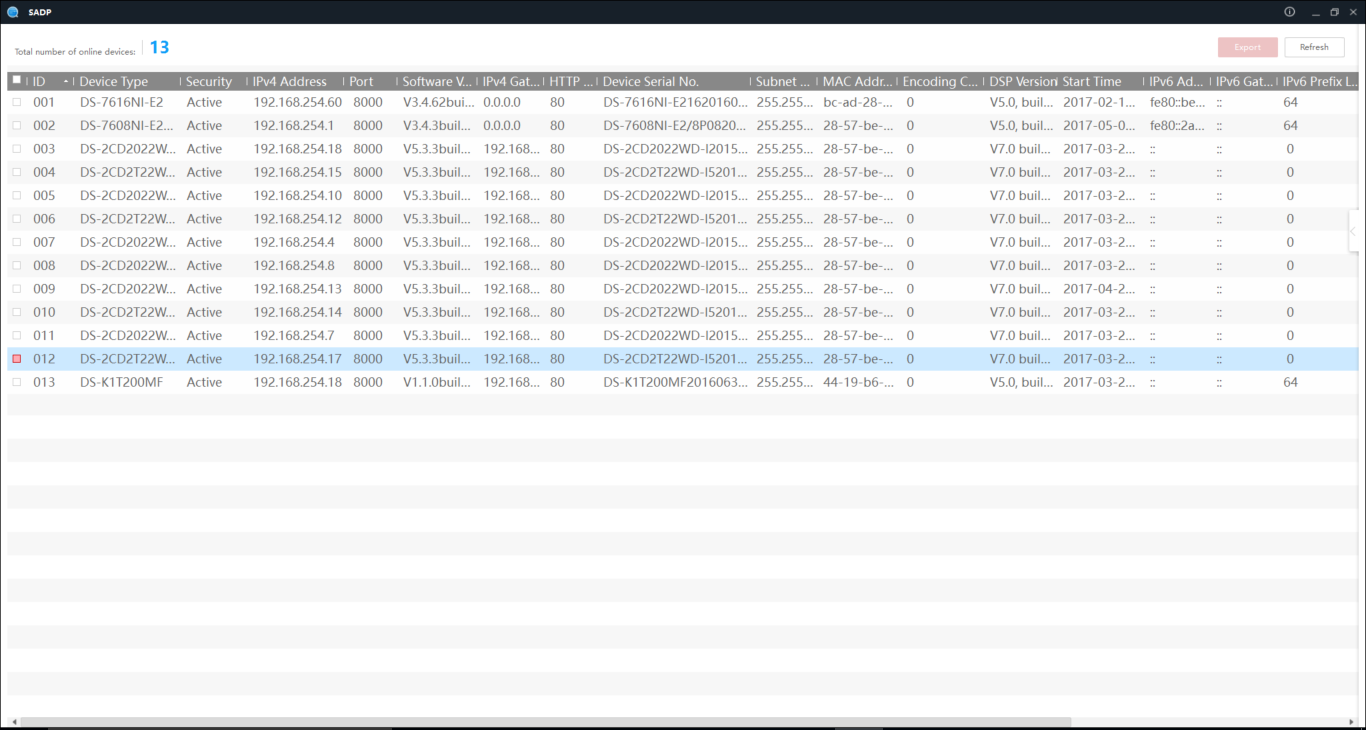Image resolution: width=1366 pixels, height=730 pixels.
Task: Click the ID column sort arrow
Action: [x=66, y=81]
